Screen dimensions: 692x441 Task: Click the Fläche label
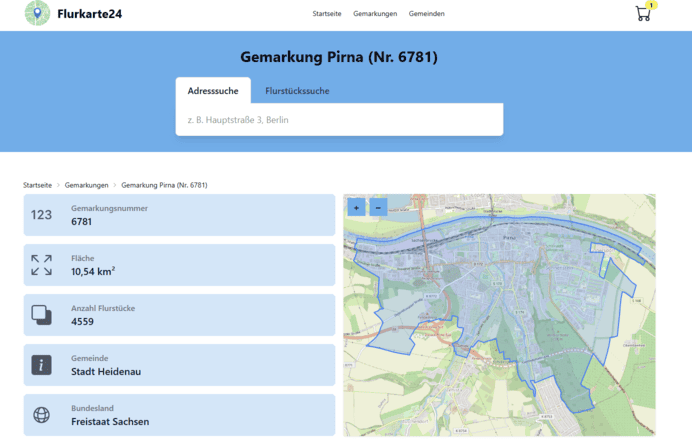83,258
